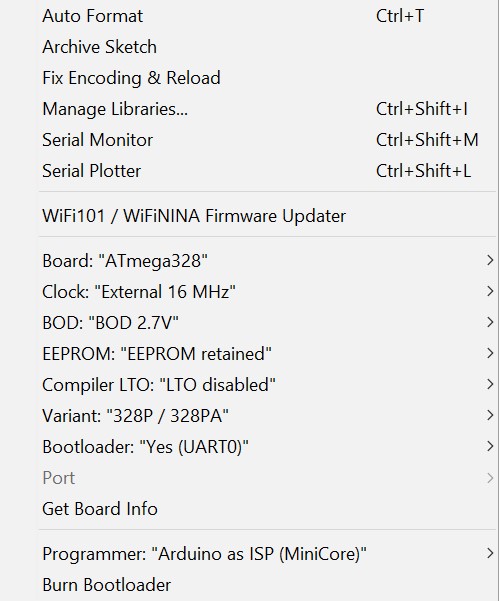Screen dimensions: 499x601
Task: Open Bootloader "Yes (UART0)" submenu
Action: coord(267,447)
